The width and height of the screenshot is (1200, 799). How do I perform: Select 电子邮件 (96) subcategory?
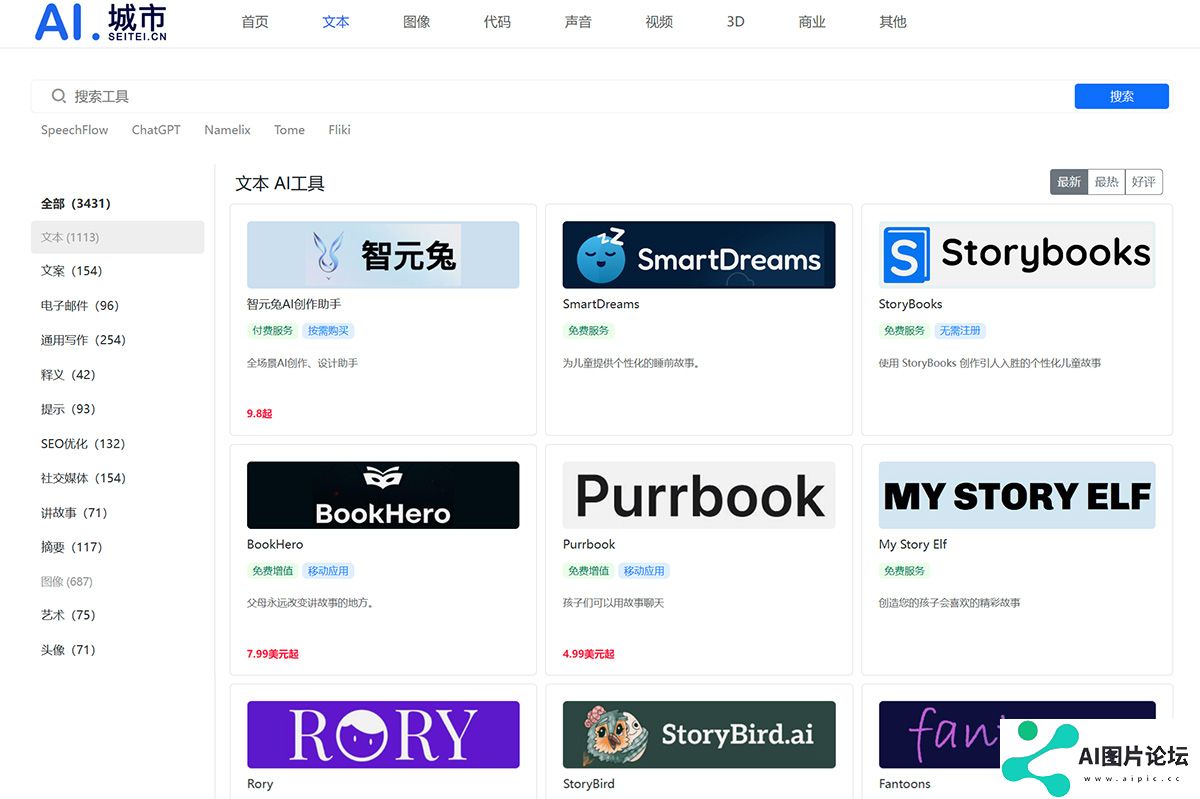coord(80,306)
